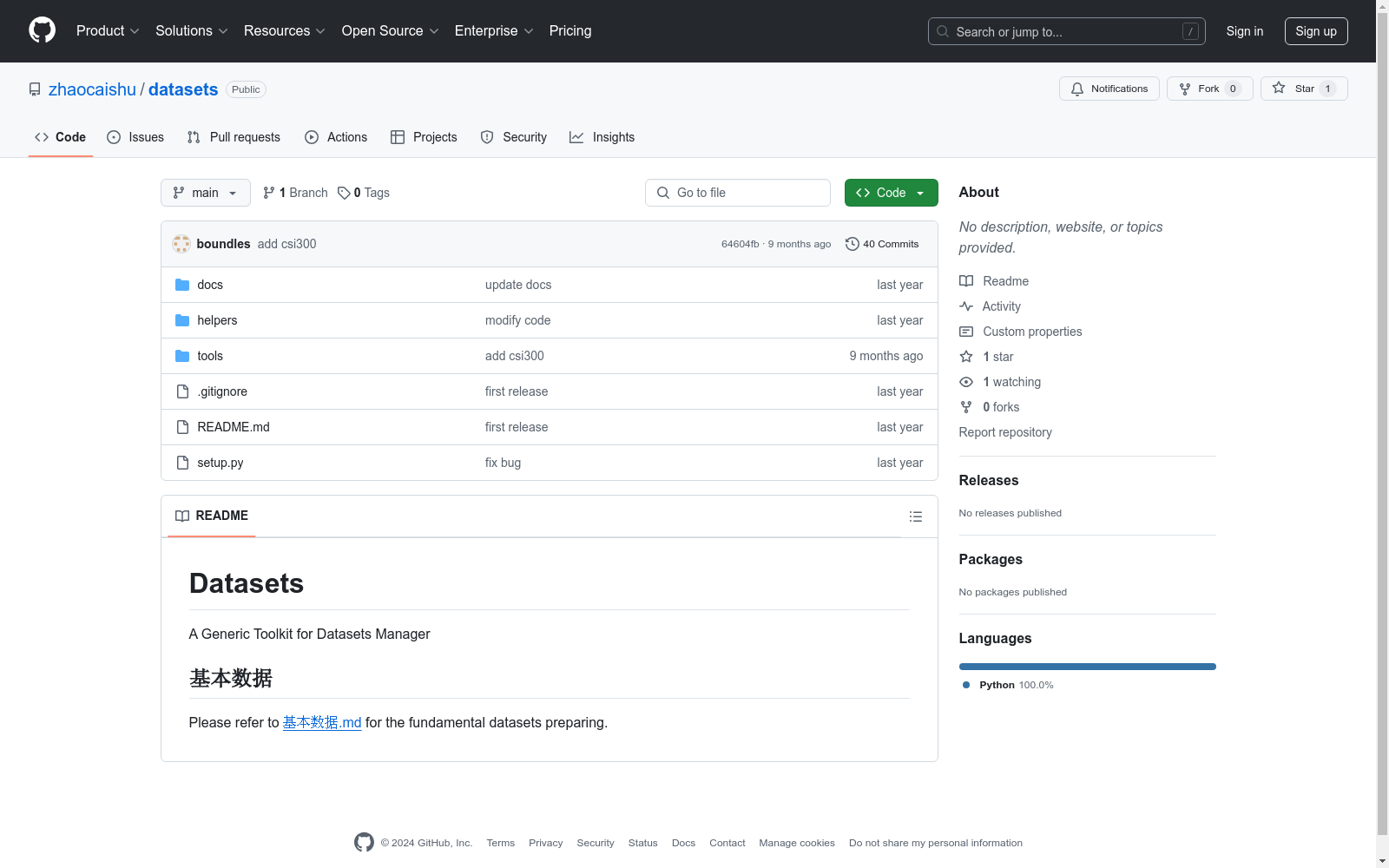The image size is (1389, 868).
Task: Open the Releases section heading link
Action: click(989, 480)
